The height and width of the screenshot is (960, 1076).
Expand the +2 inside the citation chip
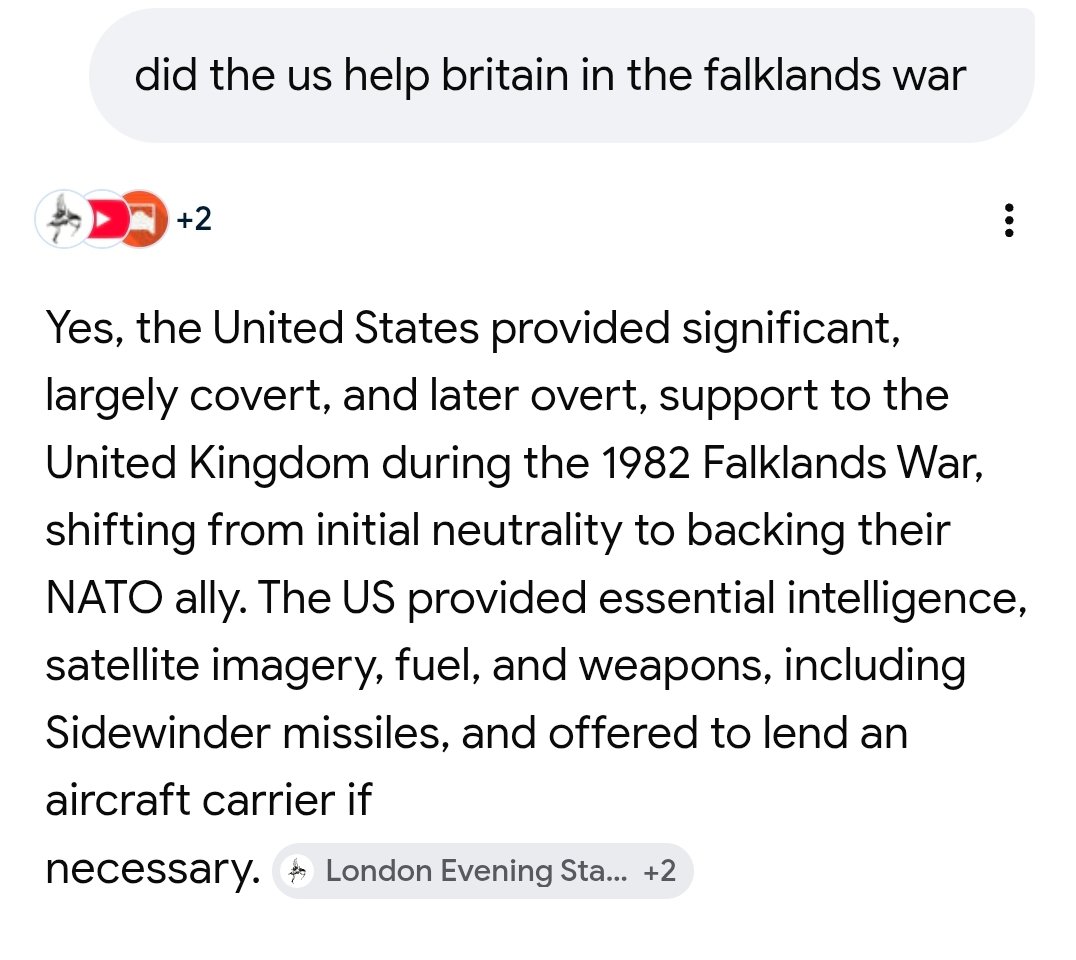pos(659,871)
